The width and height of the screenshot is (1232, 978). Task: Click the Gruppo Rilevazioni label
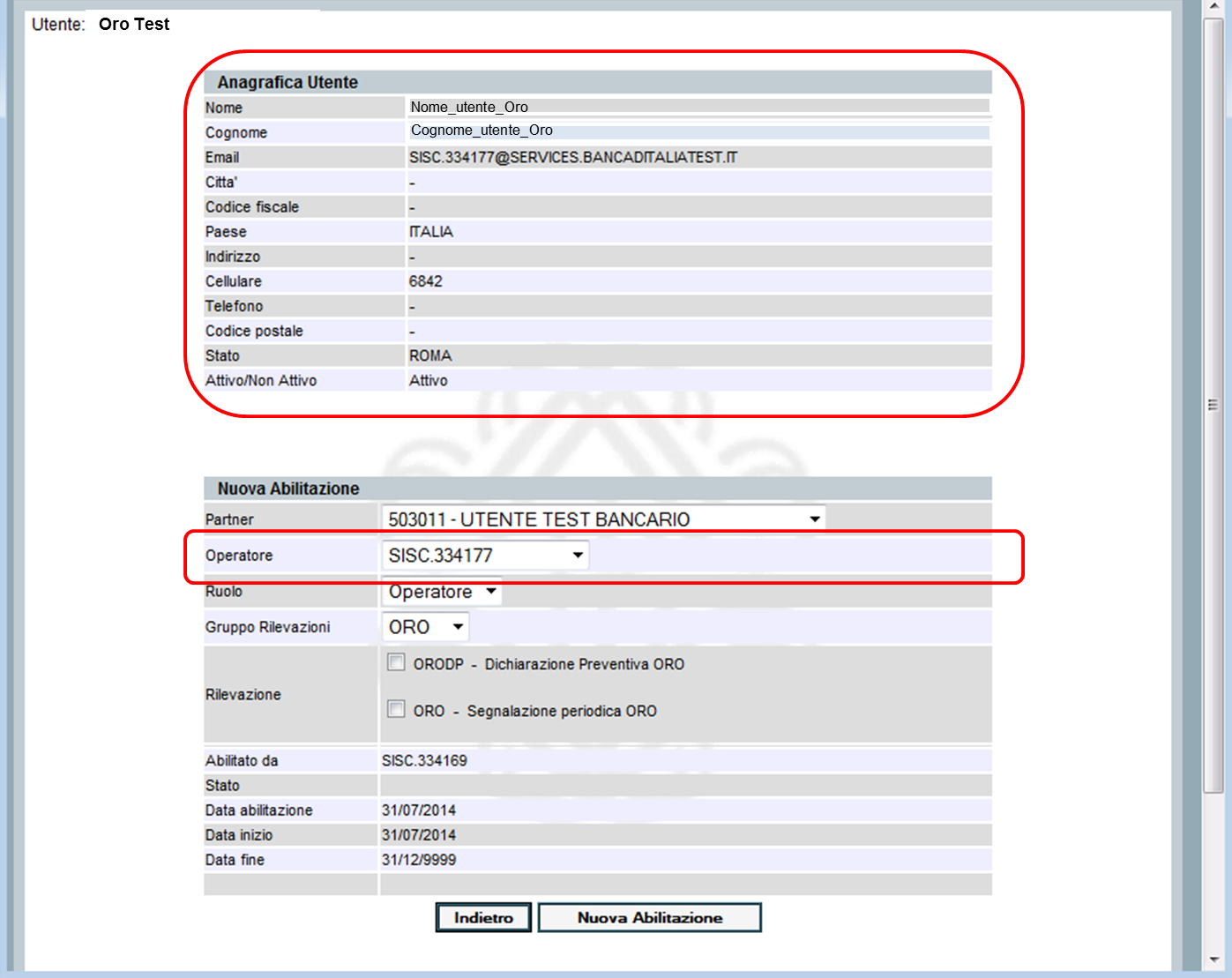tap(268, 627)
